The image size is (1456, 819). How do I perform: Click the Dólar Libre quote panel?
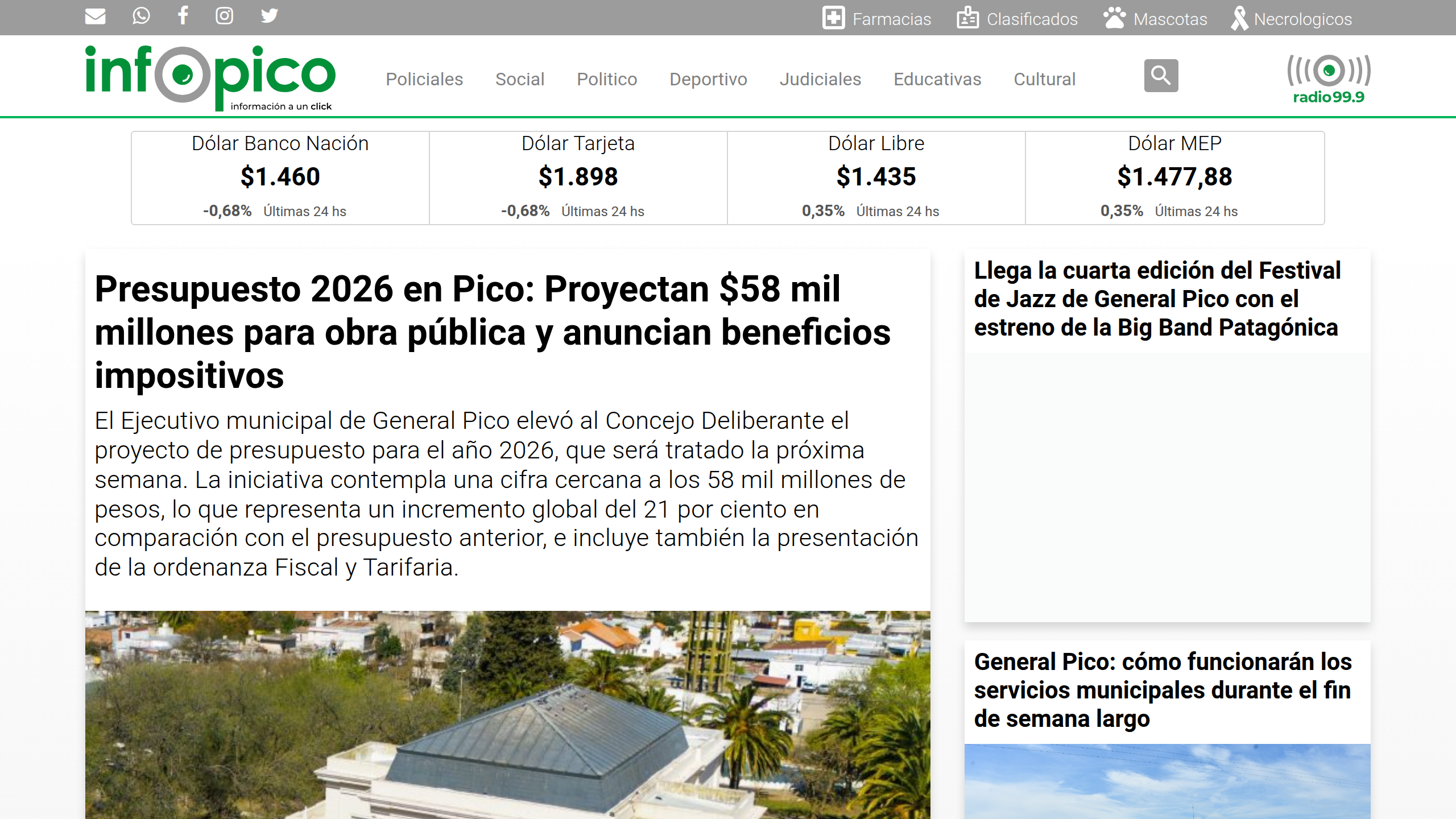pyautogui.click(x=876, y=177)
